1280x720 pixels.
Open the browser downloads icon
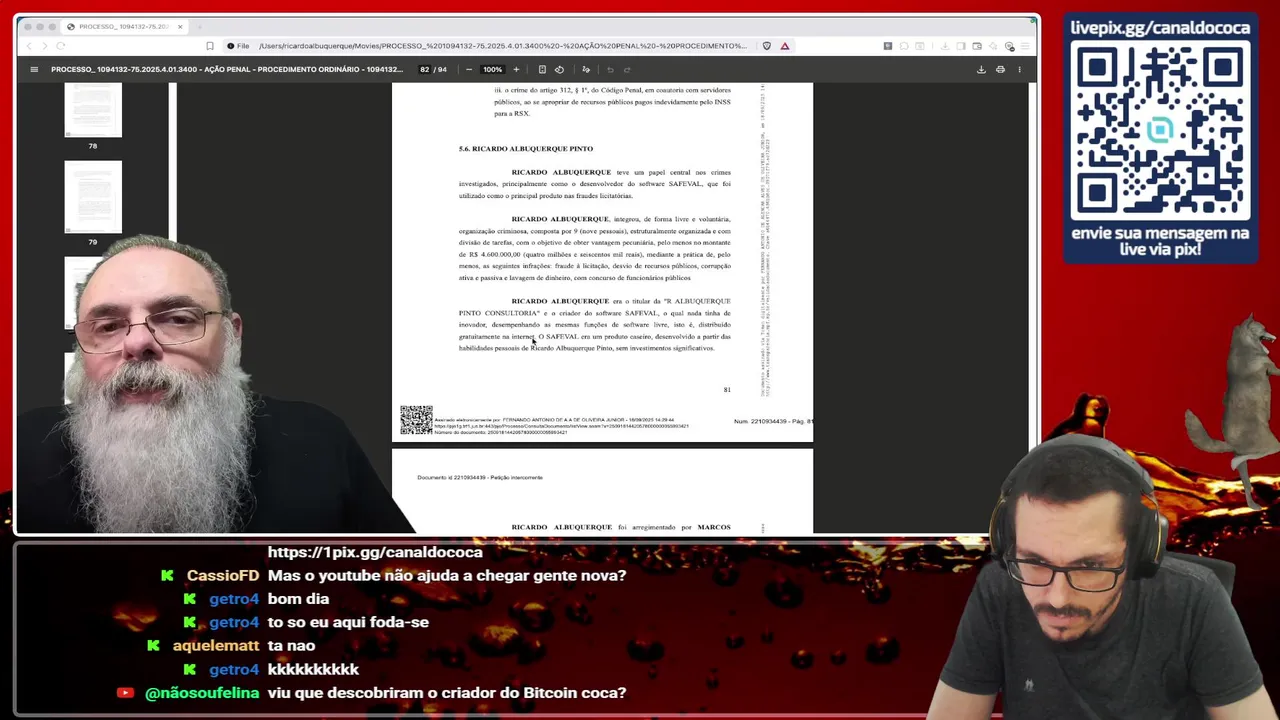point(945,46)
